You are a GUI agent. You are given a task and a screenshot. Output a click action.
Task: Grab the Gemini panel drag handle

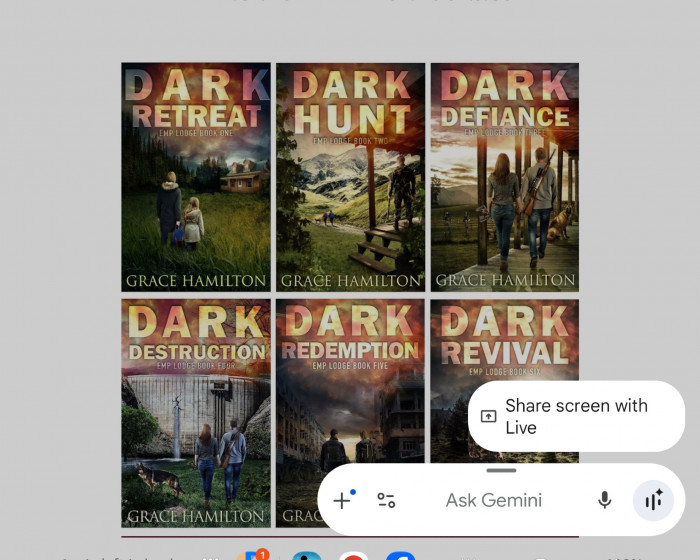[501, 470]
